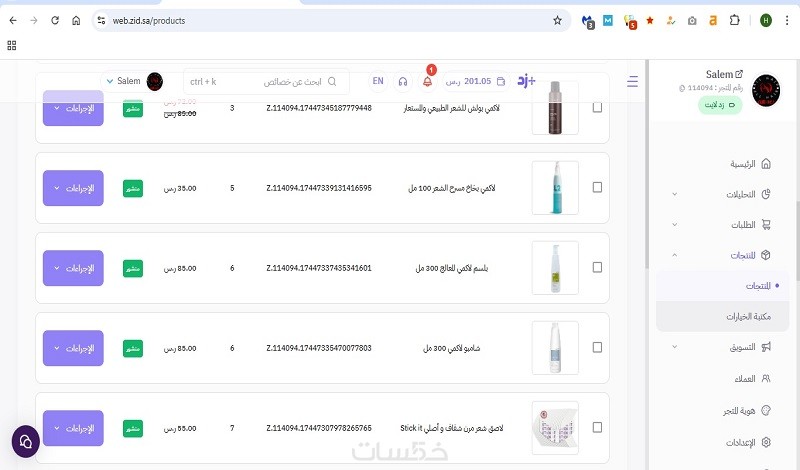Click the wallet balance icon

(501, 81)
